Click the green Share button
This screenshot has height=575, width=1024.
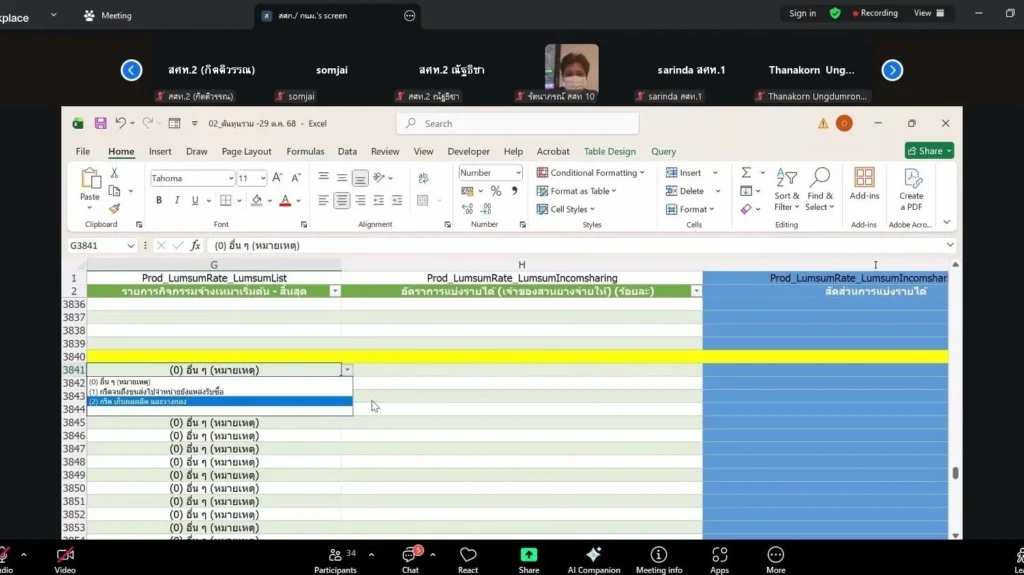pyautogui.click(x=929, y=151)
